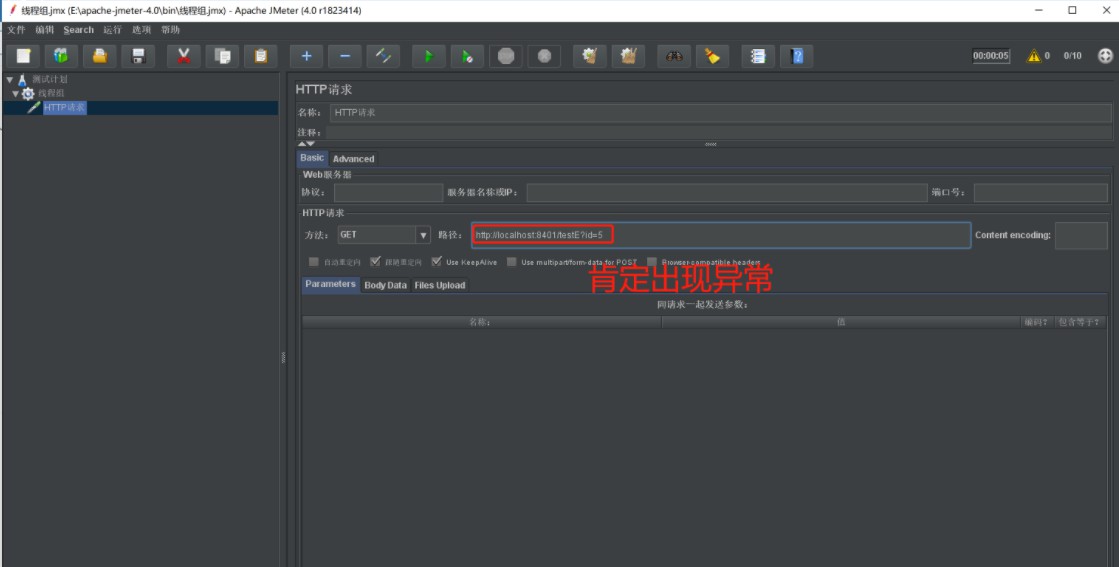Click the 测试计划 flask icon

(x=22, y=79)
